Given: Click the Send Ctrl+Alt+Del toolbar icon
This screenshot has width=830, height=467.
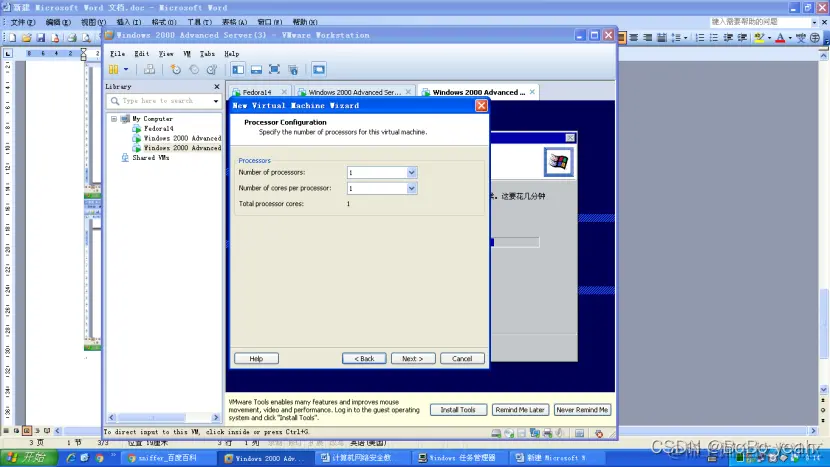Looking at the screenshot, I should pyautogui.click(x=149, y=69).
